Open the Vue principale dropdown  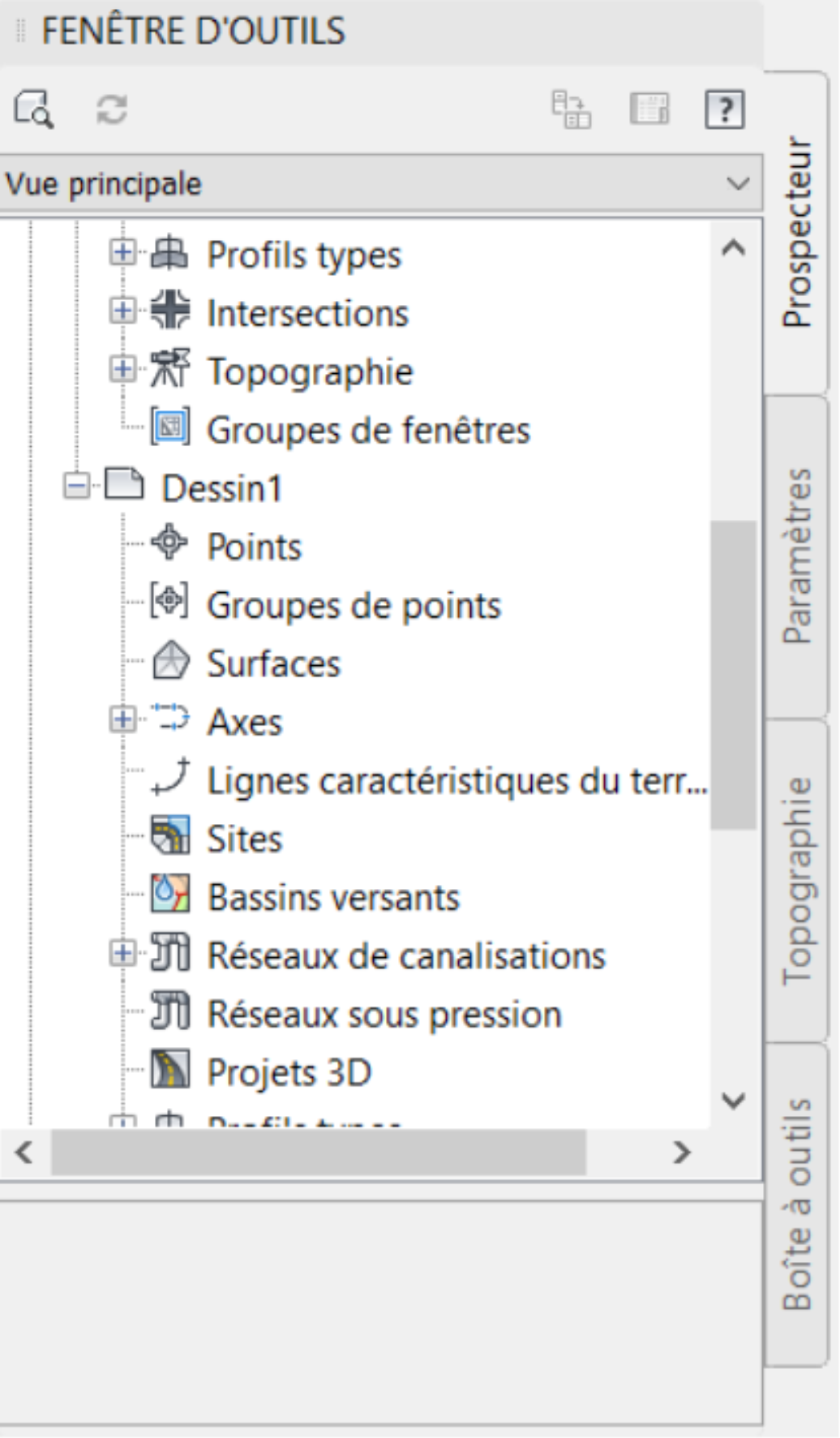737,183
